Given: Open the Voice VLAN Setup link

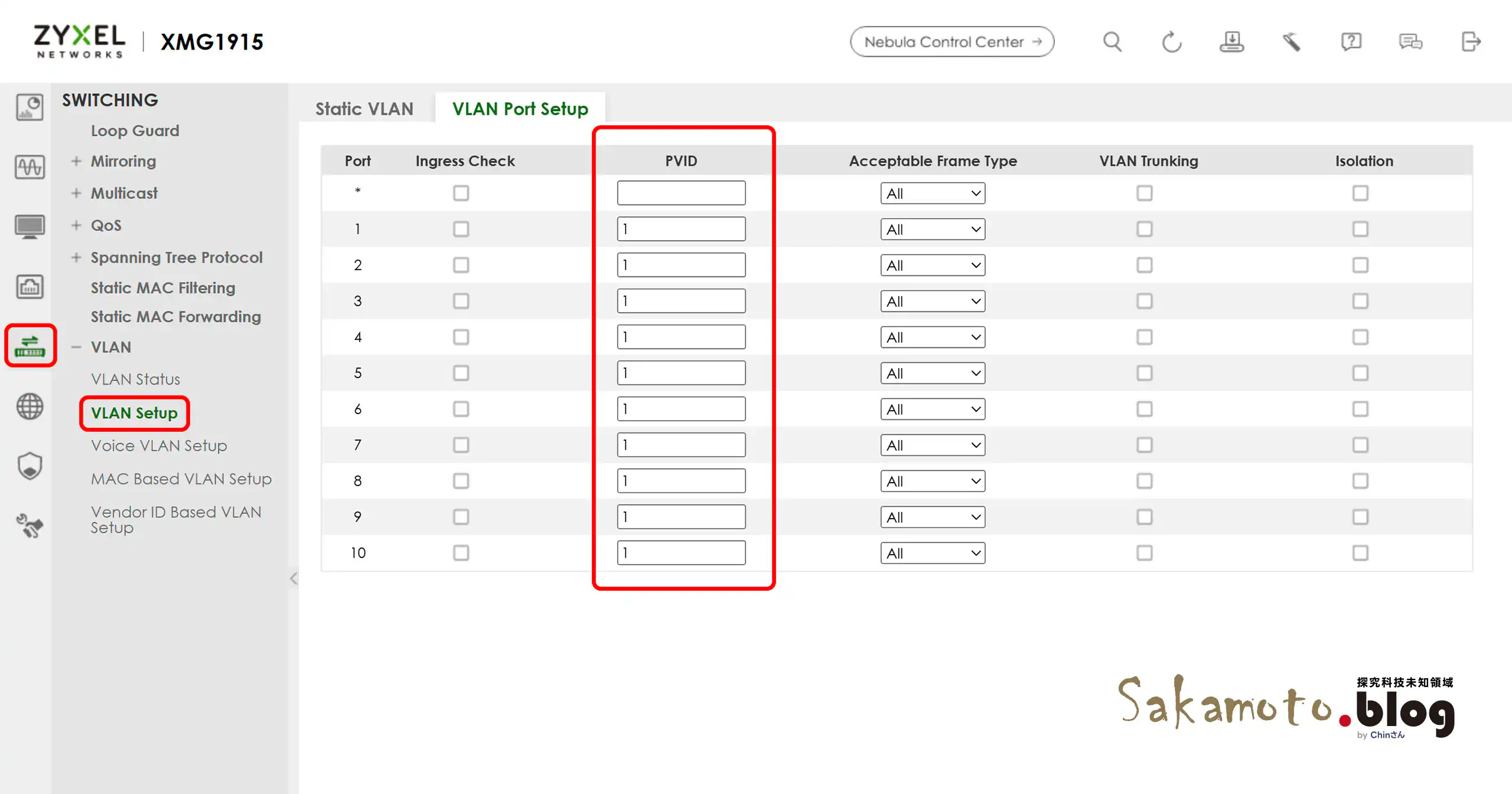Looking at the screenshot, I should 159,445.
